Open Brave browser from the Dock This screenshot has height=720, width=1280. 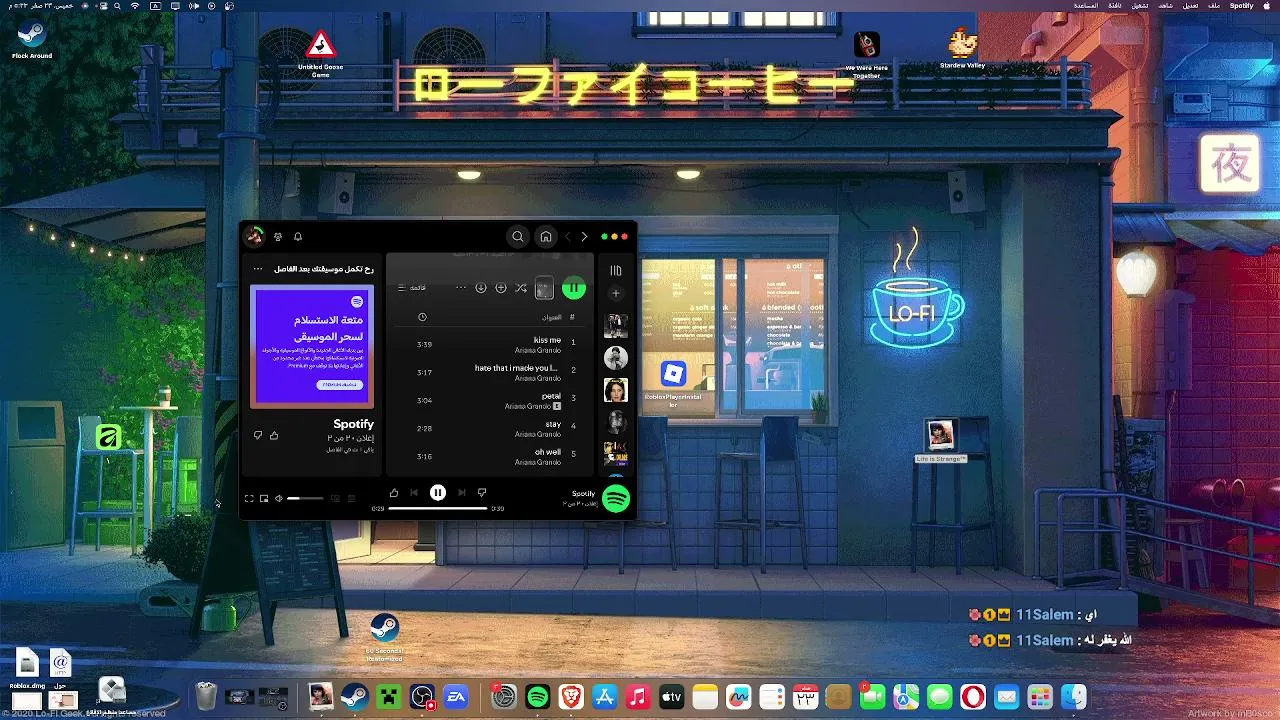coord(571,696)
